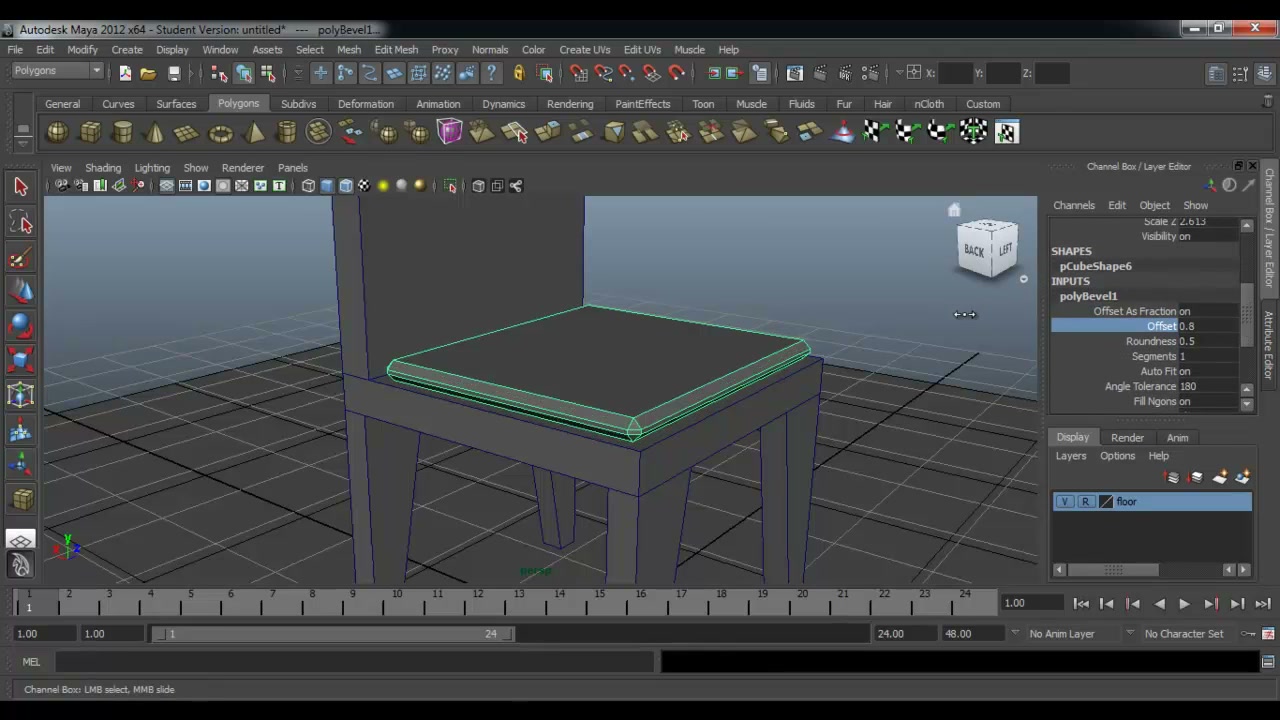Image resolution: width=1280 pixels, height=720 pixels.
Task: Activate the Move tool in the toolbox
Action: [21, 292]
